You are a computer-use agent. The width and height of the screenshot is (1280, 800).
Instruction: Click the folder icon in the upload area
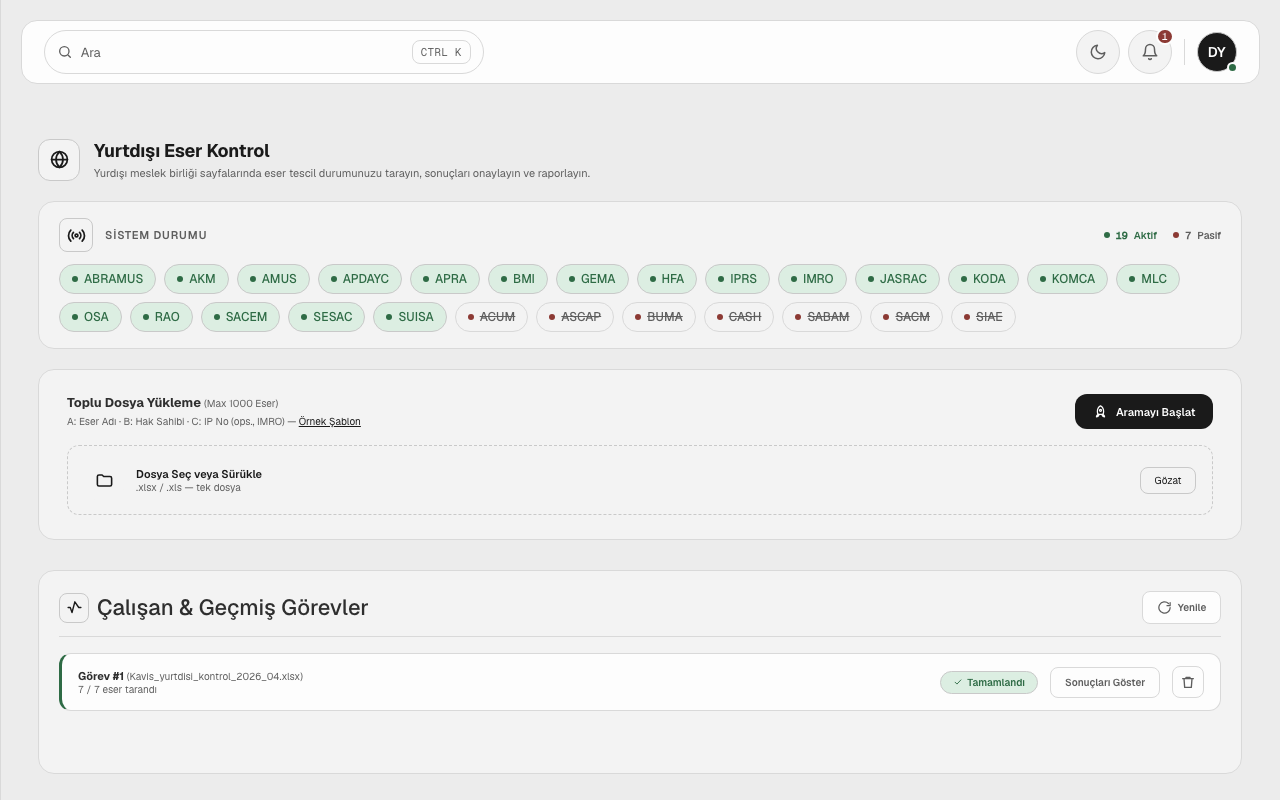coord(104,480)
